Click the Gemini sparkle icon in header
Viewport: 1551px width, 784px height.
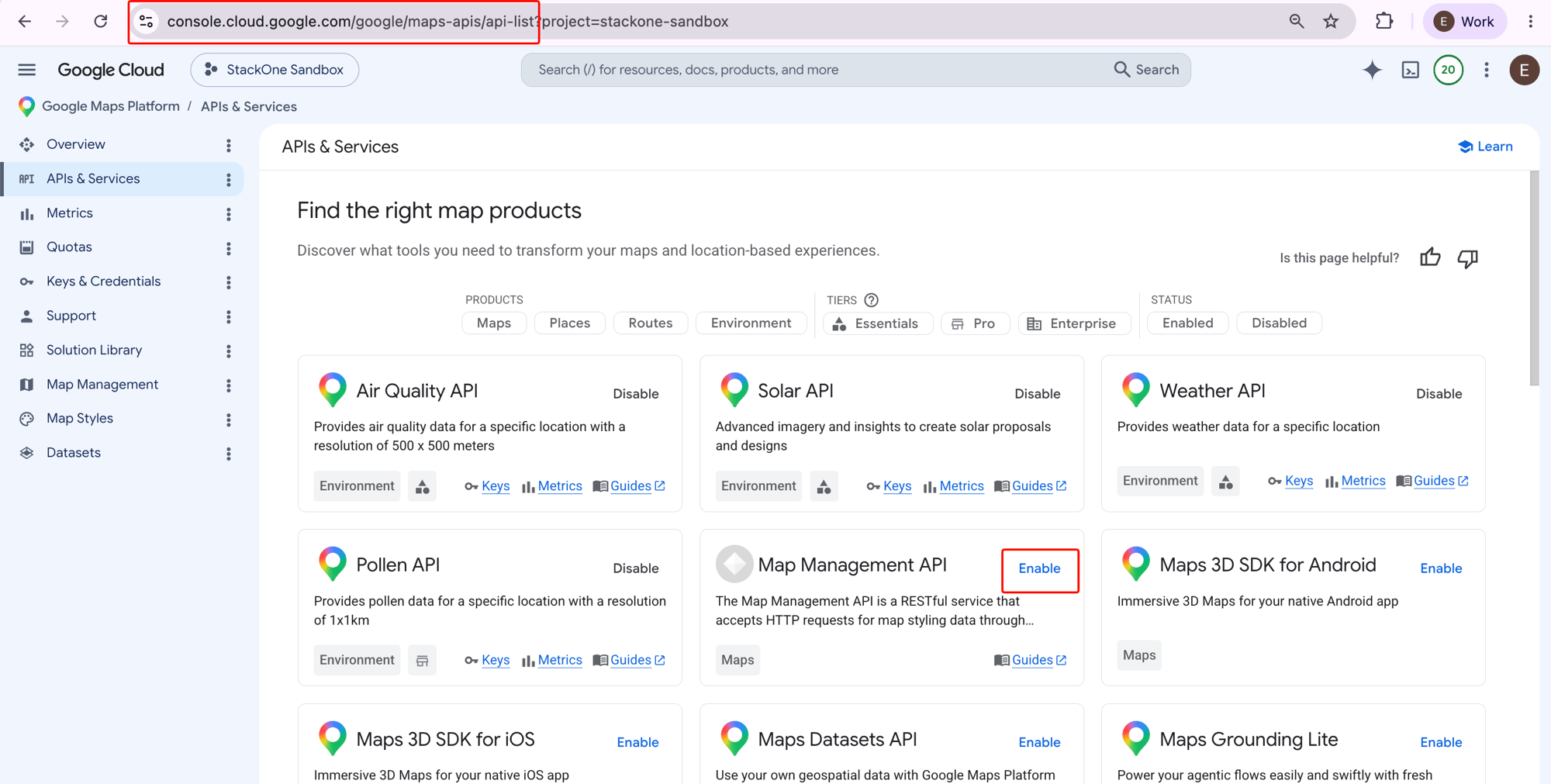click(x=1372, y=70)
